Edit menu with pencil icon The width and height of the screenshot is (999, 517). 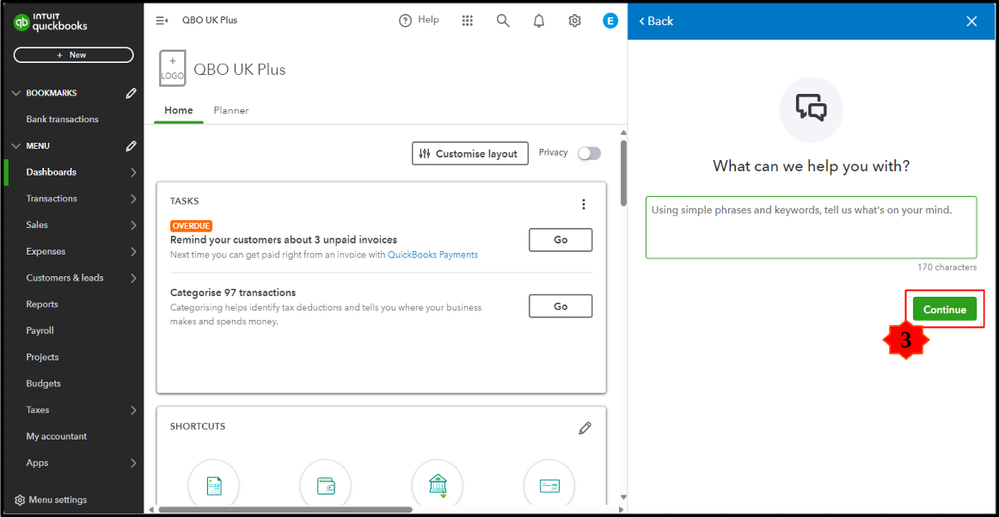pyautogui.click(x=131, y=146)
